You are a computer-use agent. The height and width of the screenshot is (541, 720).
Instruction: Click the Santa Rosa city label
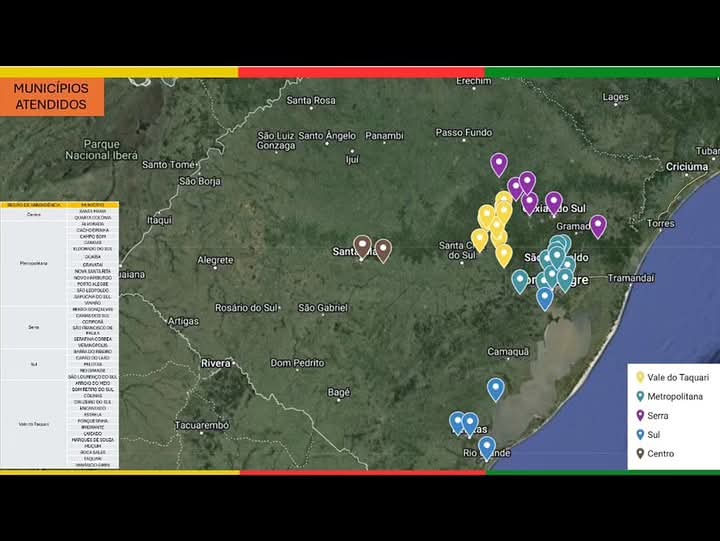click(311, 101)
